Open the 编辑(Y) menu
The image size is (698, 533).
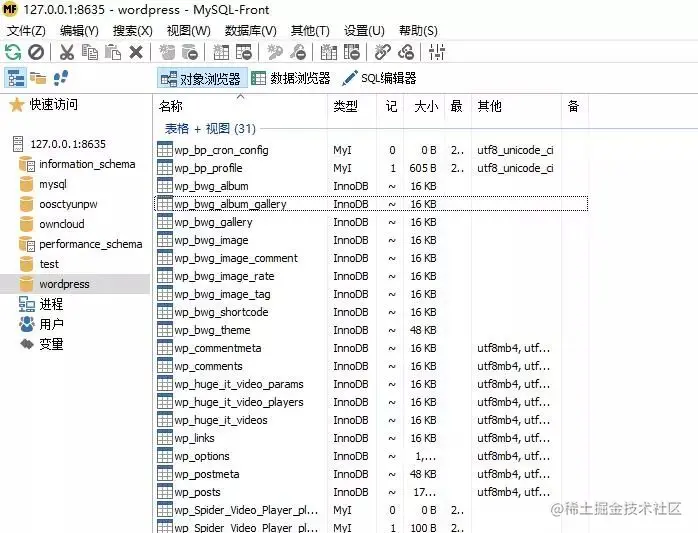pyautogui.click(x=79, y=31)
